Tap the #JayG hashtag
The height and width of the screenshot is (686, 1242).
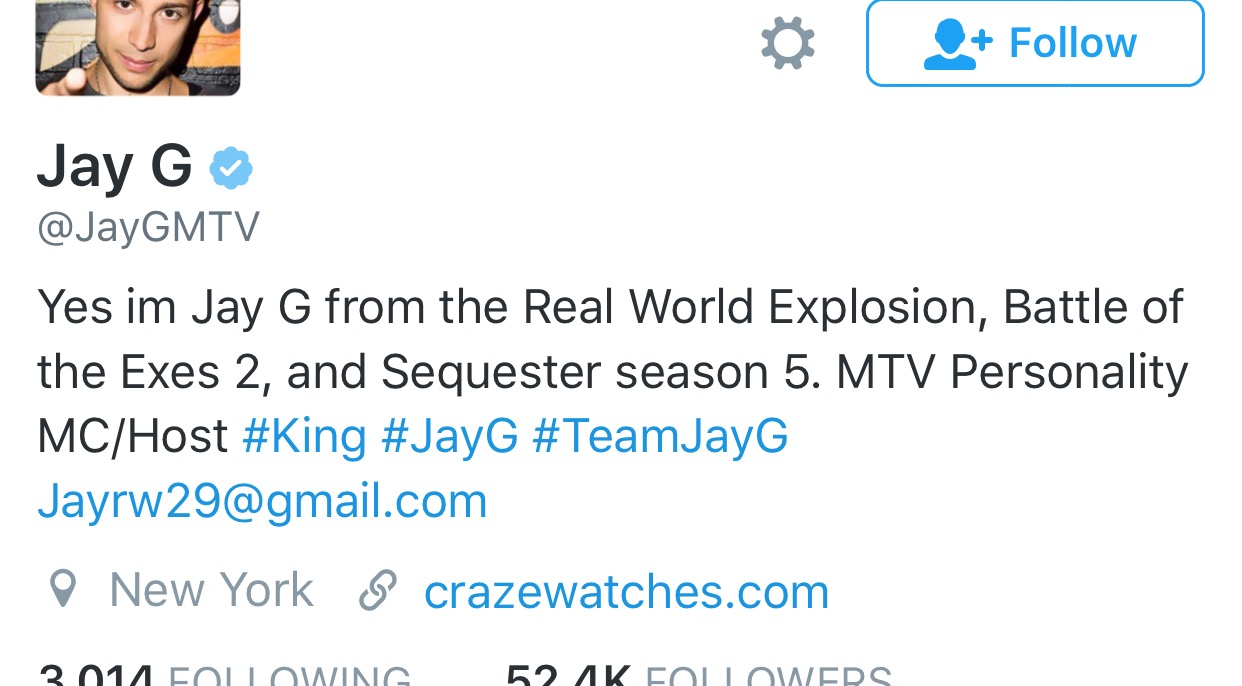pos(450,437)
